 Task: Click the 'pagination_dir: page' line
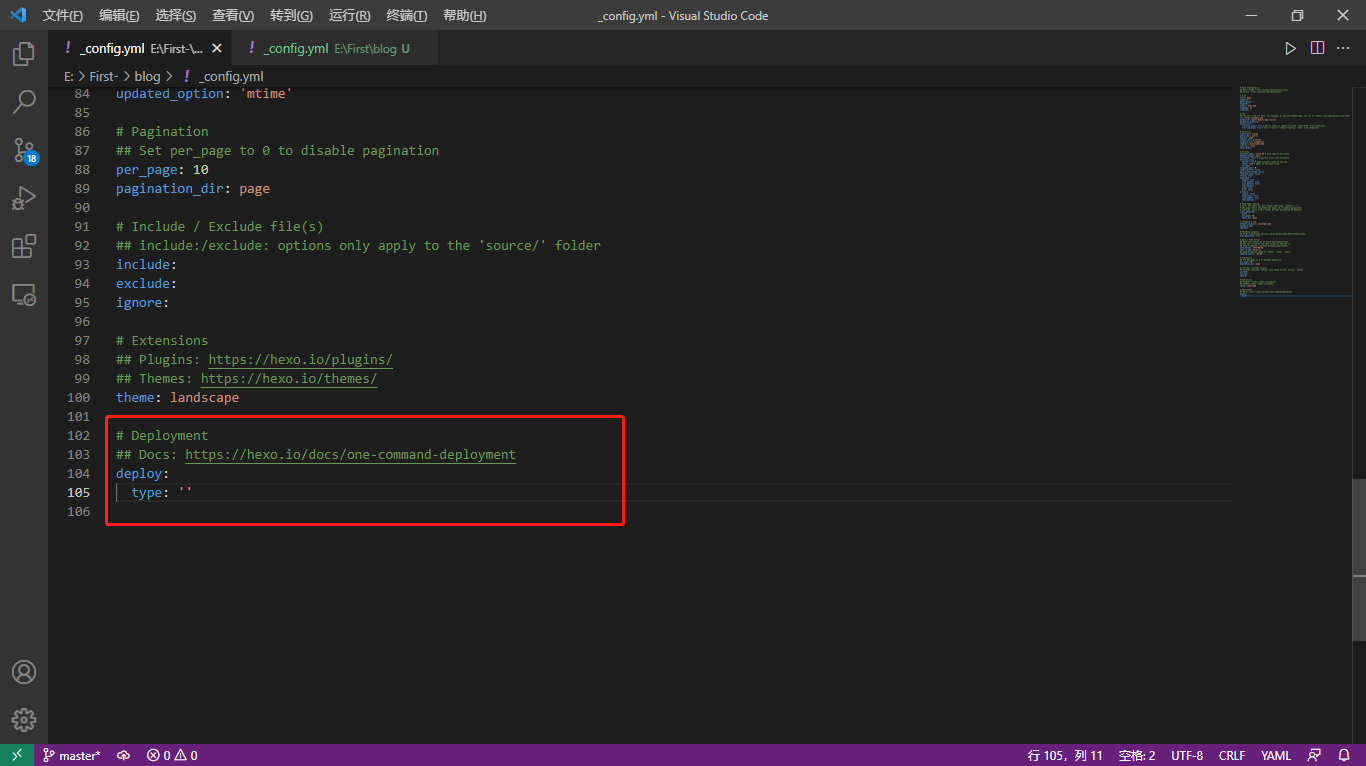click(x=193, y=188)
